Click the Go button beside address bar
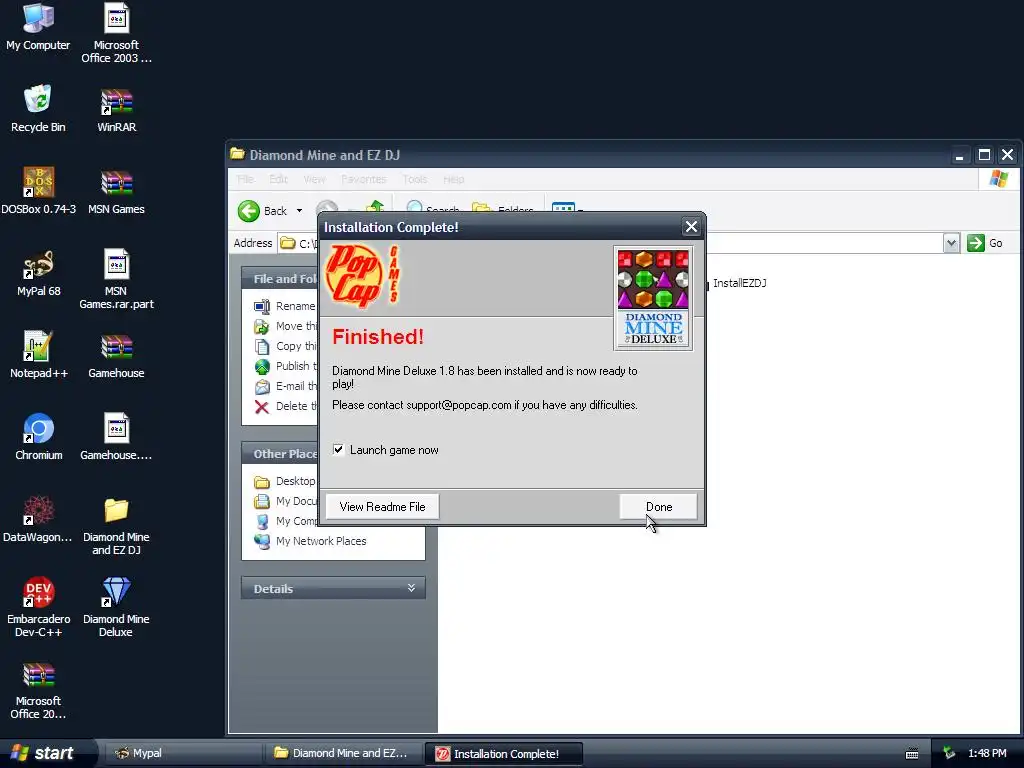Image resolution: width=1024 pixels, height=768 pixels. (x=985, y=243)
